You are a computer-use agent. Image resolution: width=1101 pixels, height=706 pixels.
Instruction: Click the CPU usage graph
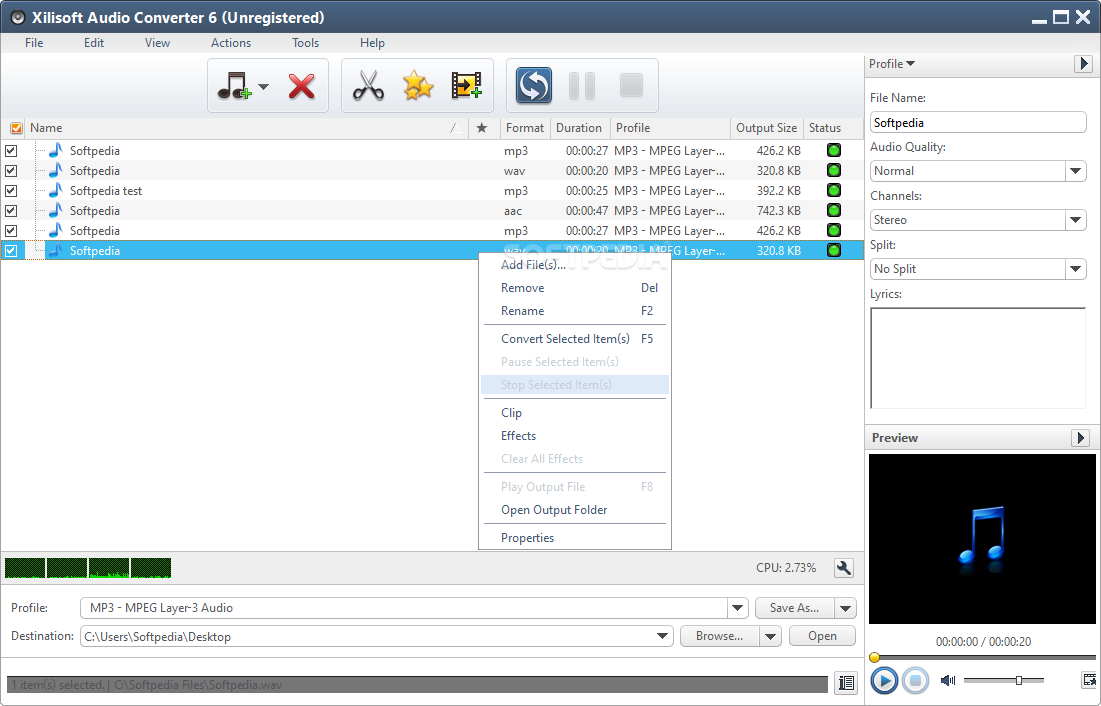[x=88, y=568]
